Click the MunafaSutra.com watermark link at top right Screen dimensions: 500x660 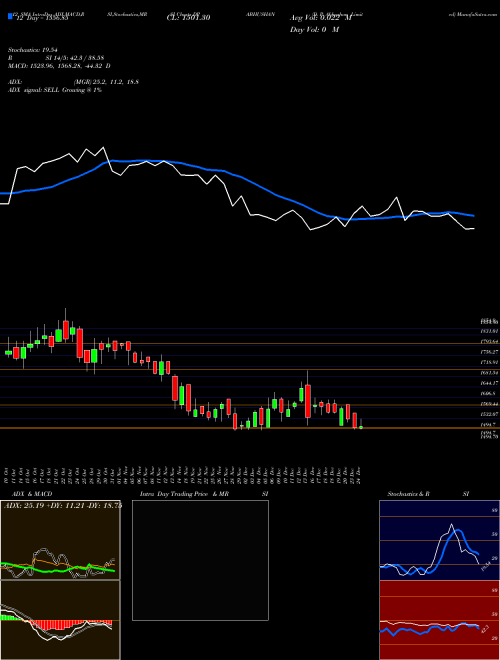click(473, 14)
